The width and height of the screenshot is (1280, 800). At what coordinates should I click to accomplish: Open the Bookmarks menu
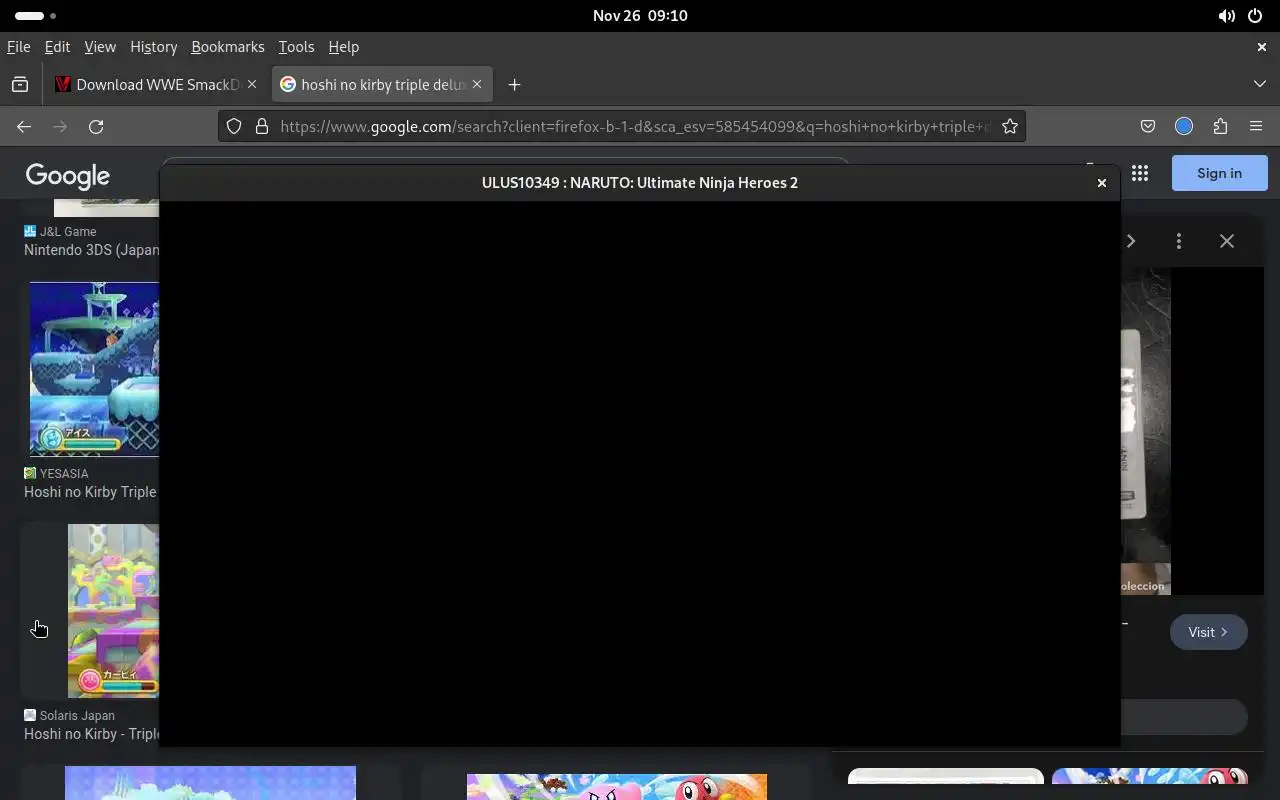tap(228, 47)
